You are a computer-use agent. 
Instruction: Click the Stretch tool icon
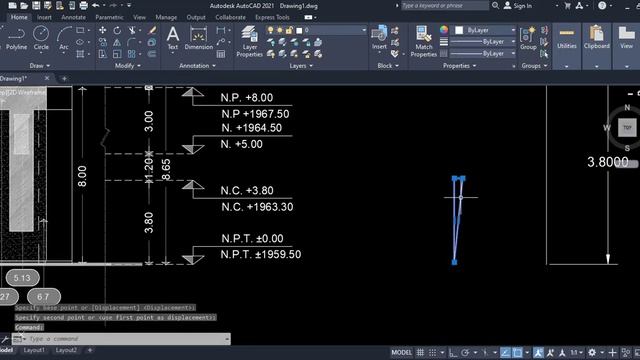pos(102,54)
